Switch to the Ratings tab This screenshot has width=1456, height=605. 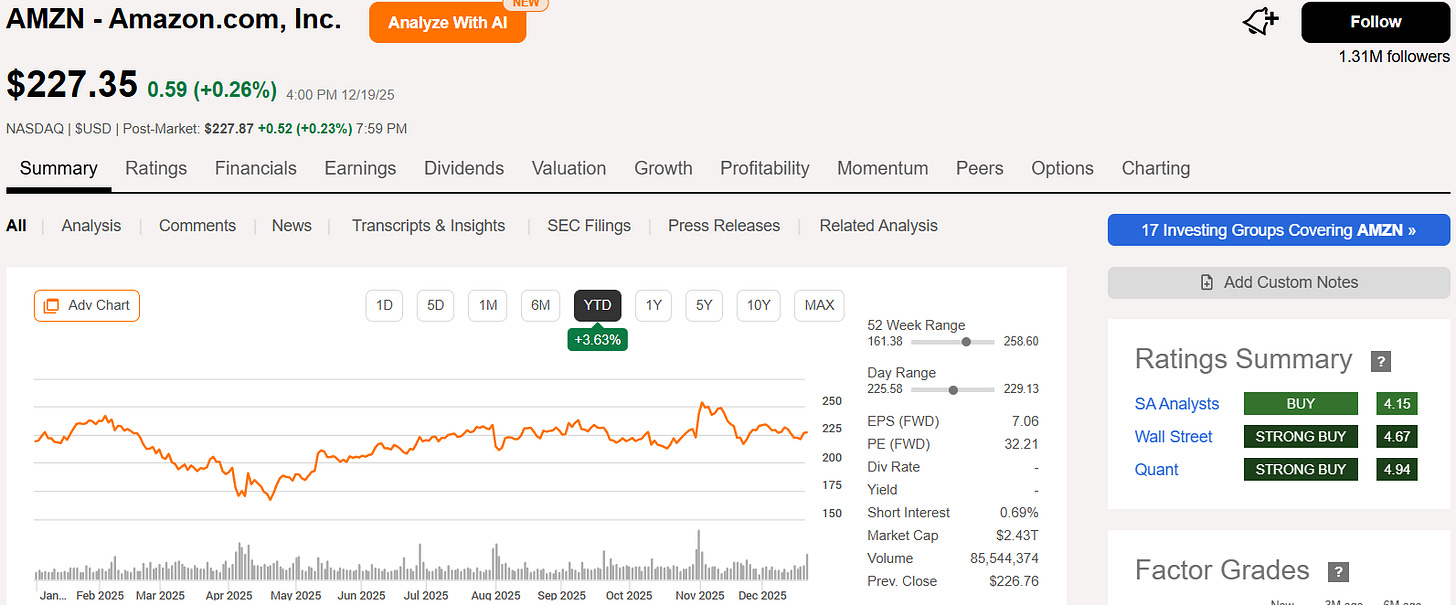156,168
